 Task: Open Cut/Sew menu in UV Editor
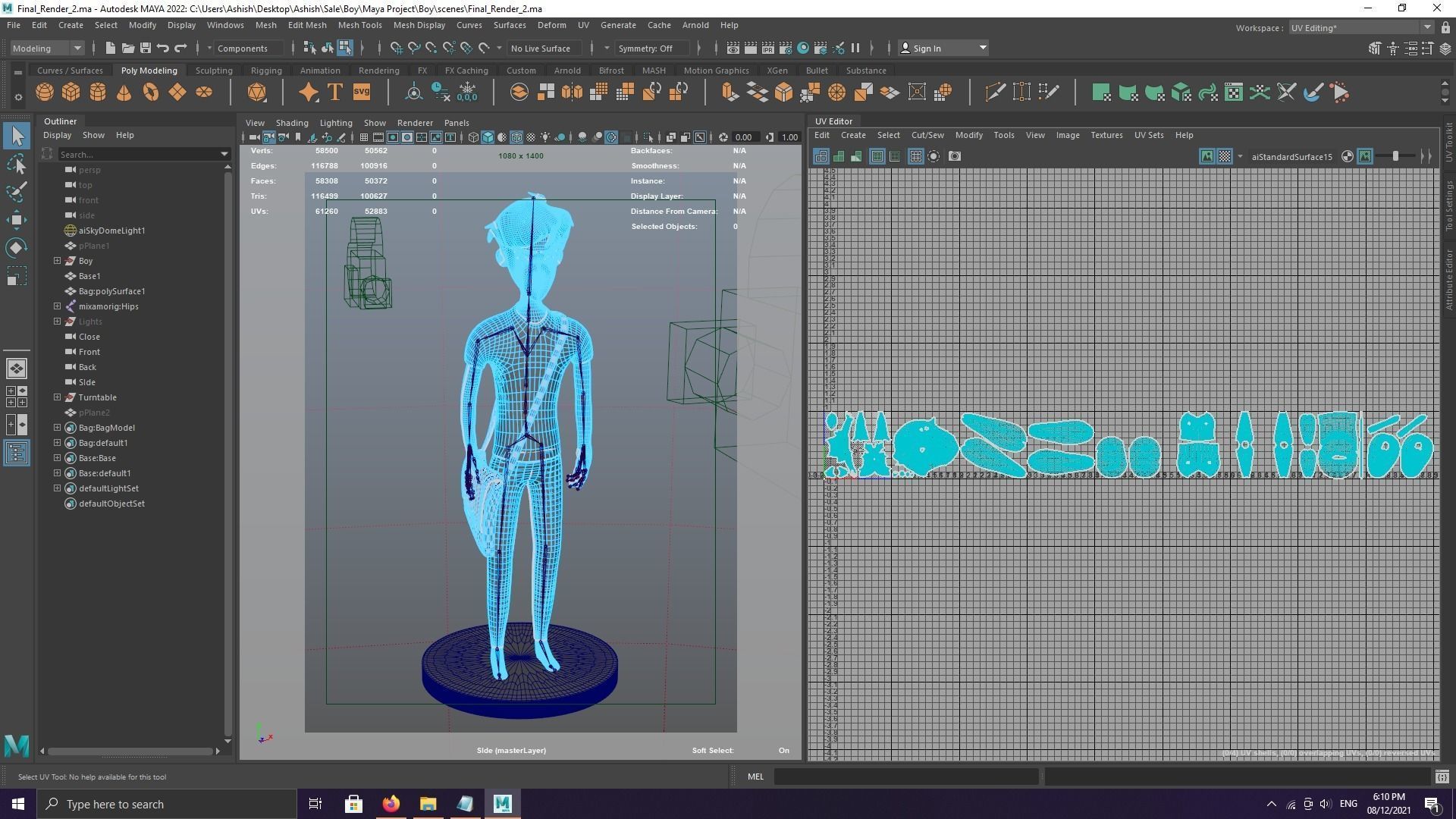click(927, 135)
